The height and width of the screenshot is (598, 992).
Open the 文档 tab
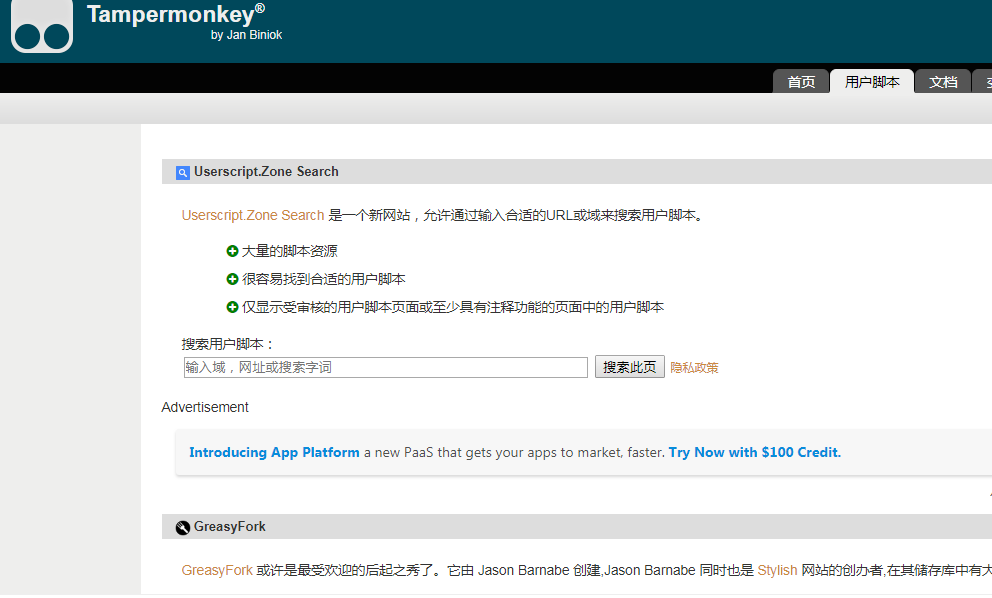(942, 81)
